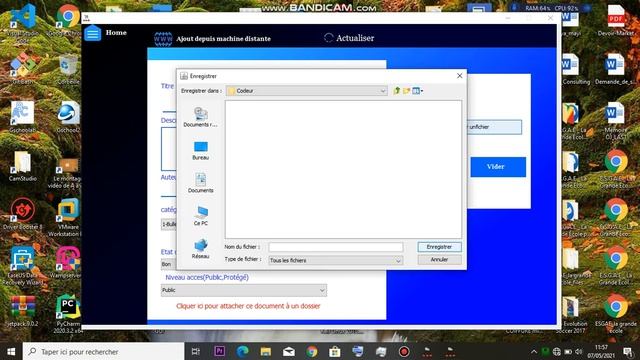Viewport: 640px width, 360px height.
Task: Open the PyCharm 2020.3.2 desktop shortcut
Action: [67, 313]
